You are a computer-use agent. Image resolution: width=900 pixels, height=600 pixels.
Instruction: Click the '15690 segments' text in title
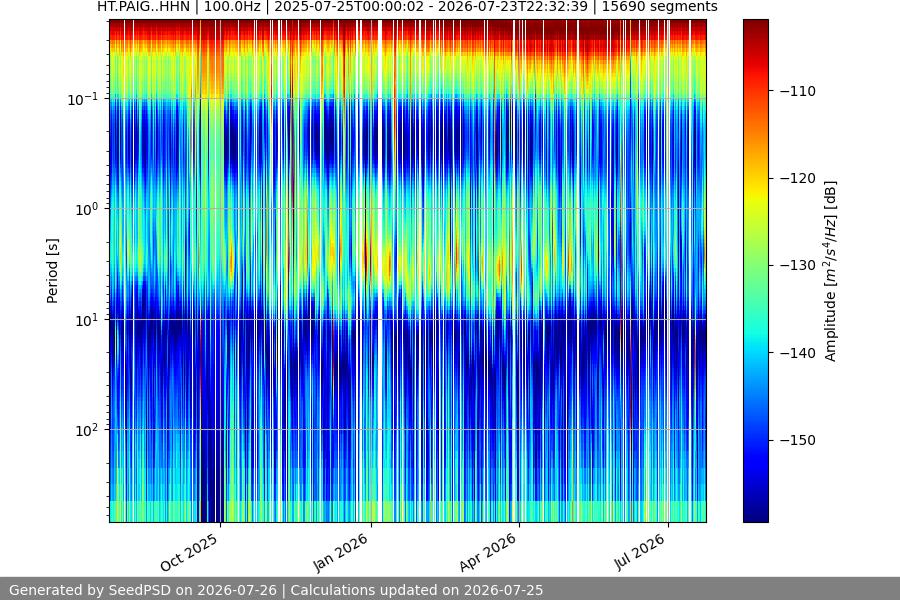point(660,7)
